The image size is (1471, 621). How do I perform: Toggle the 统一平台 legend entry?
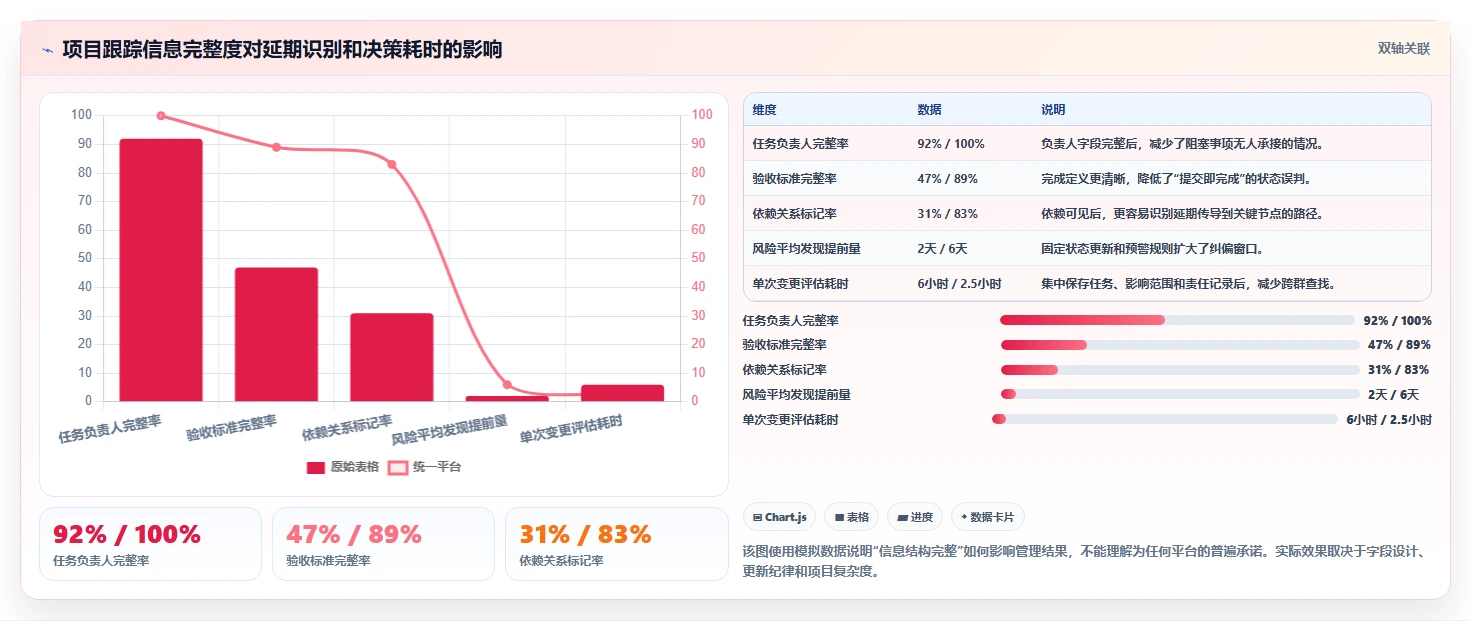coord(424,467)
